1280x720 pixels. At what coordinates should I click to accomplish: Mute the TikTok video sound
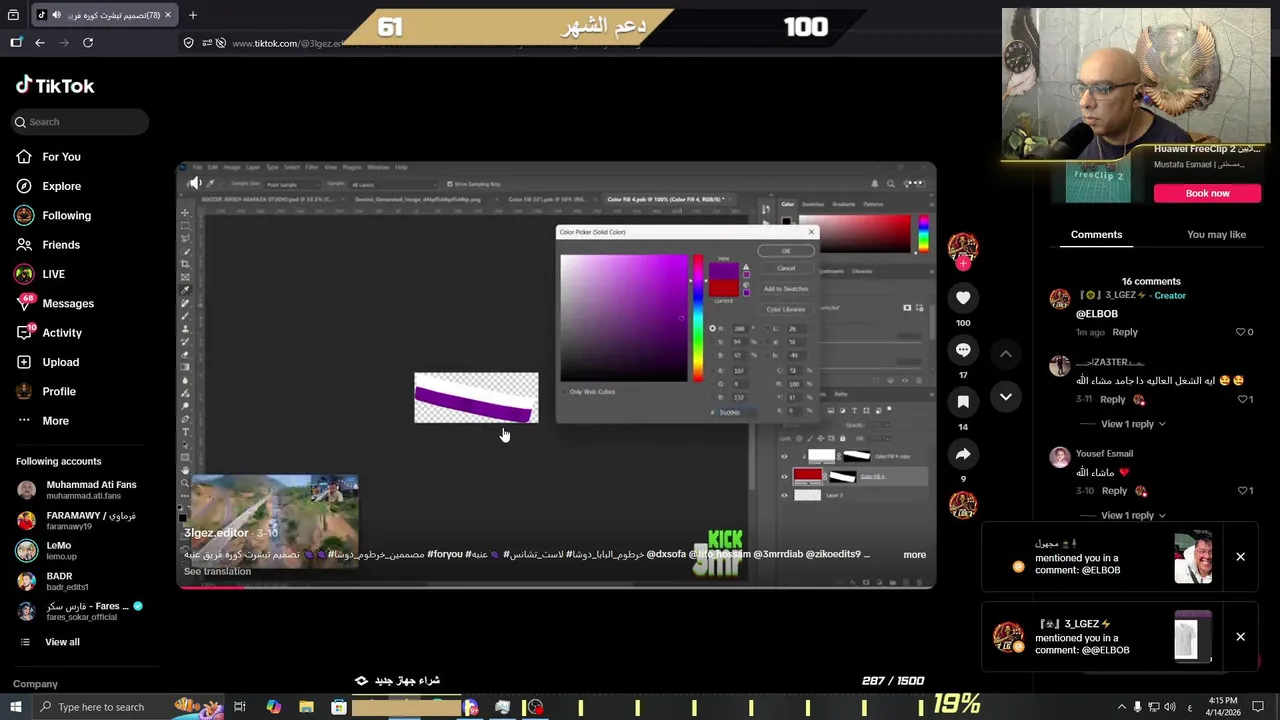[195, 183]
